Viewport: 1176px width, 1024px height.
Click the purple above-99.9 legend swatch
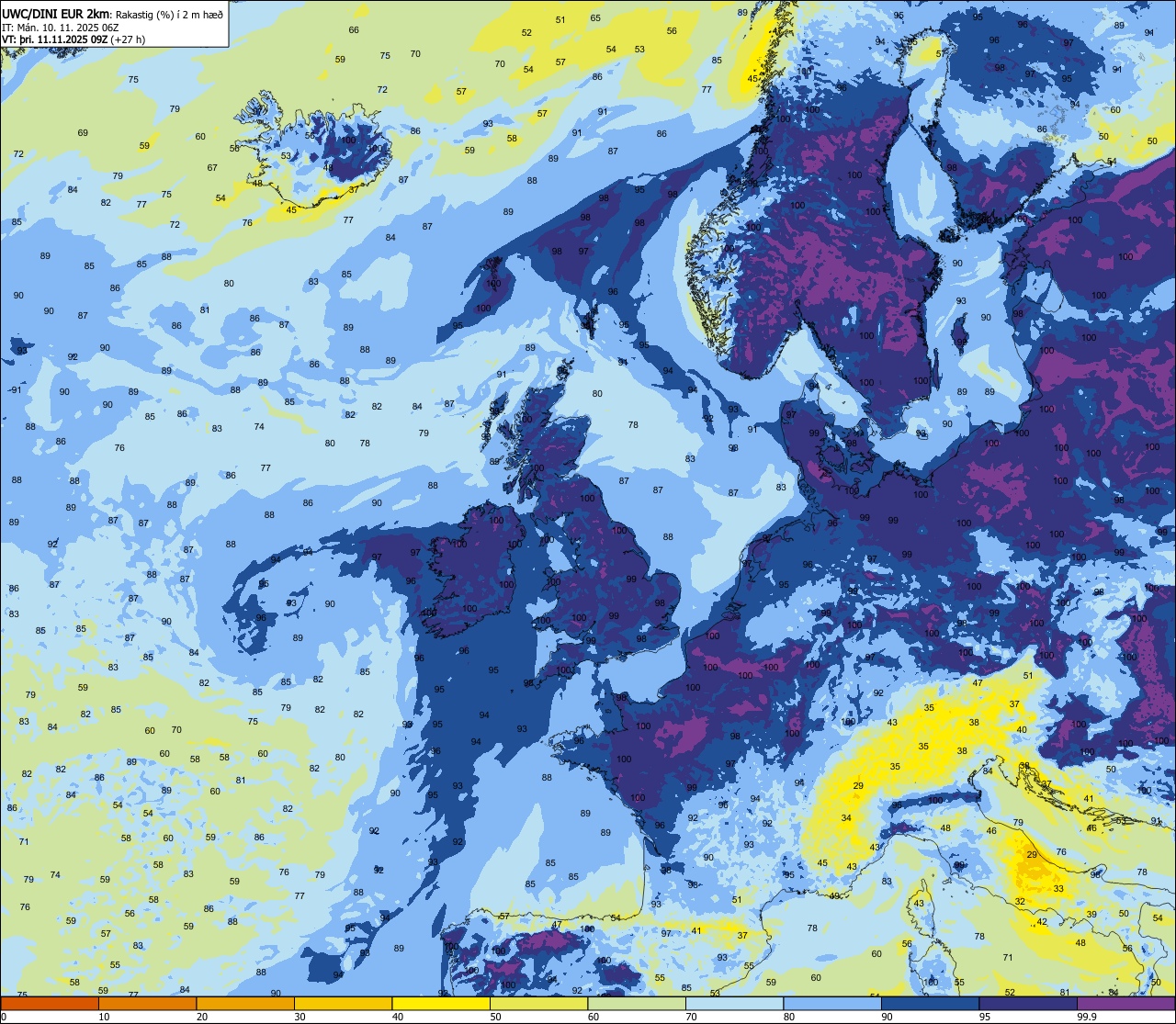[x=1125, y=1003]
